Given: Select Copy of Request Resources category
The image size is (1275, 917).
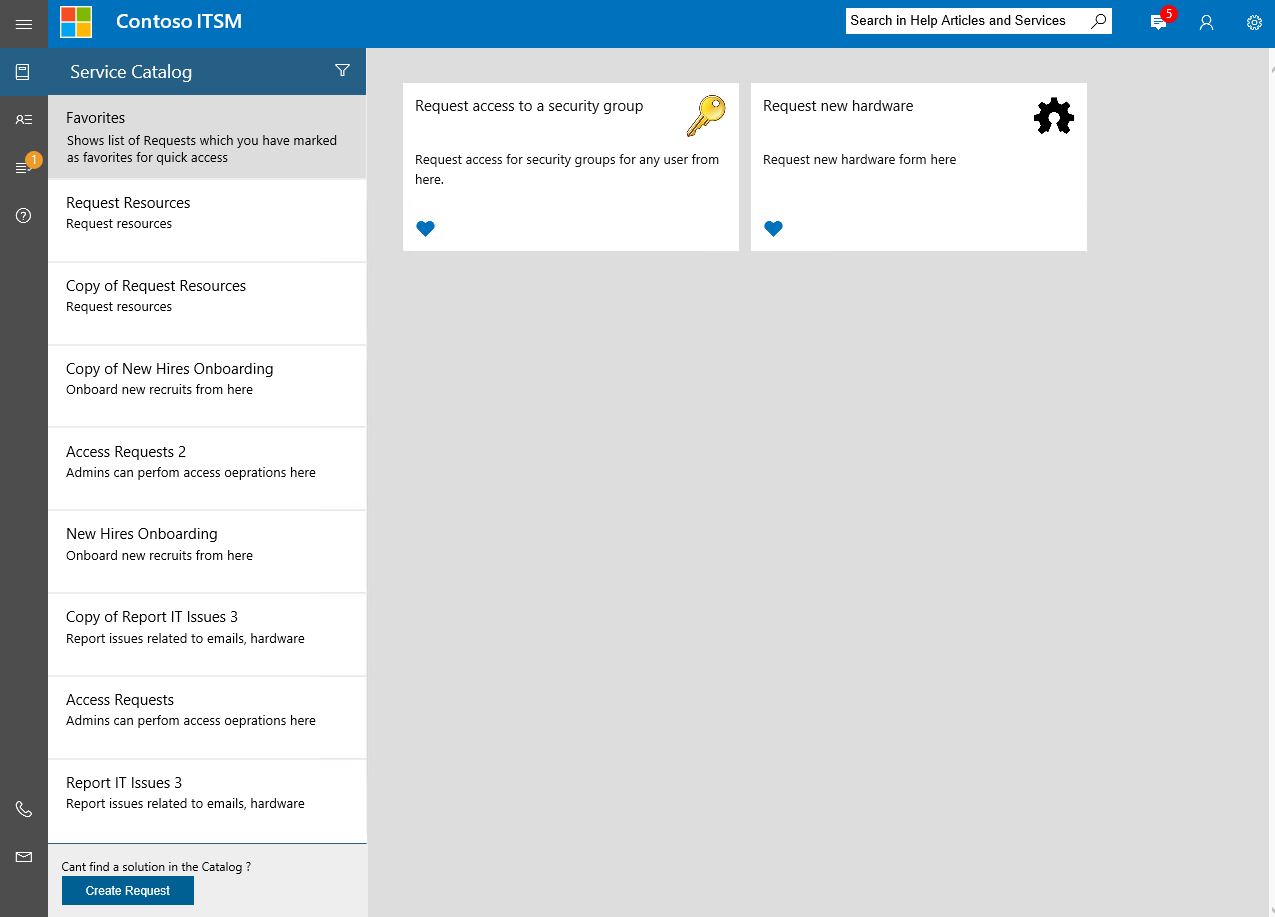Looking at the screenshot, I should [207, 304].
